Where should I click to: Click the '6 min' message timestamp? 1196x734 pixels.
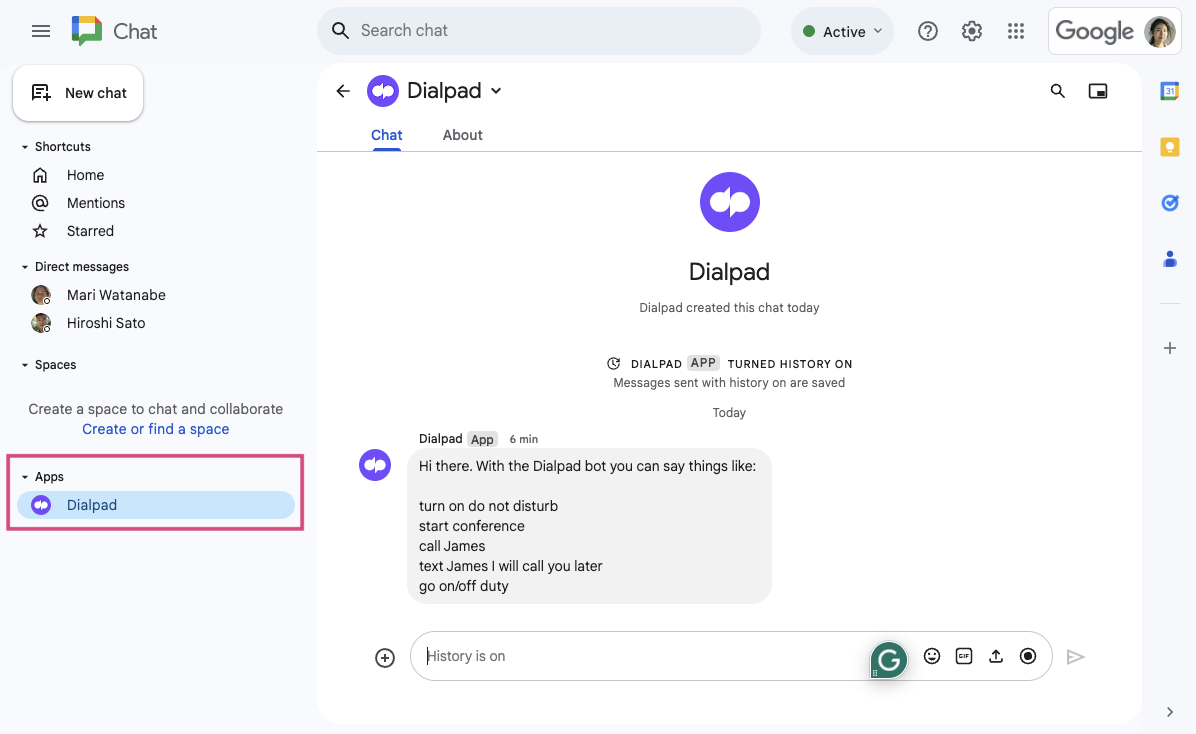pyautogui.click(x=523, y=439)
